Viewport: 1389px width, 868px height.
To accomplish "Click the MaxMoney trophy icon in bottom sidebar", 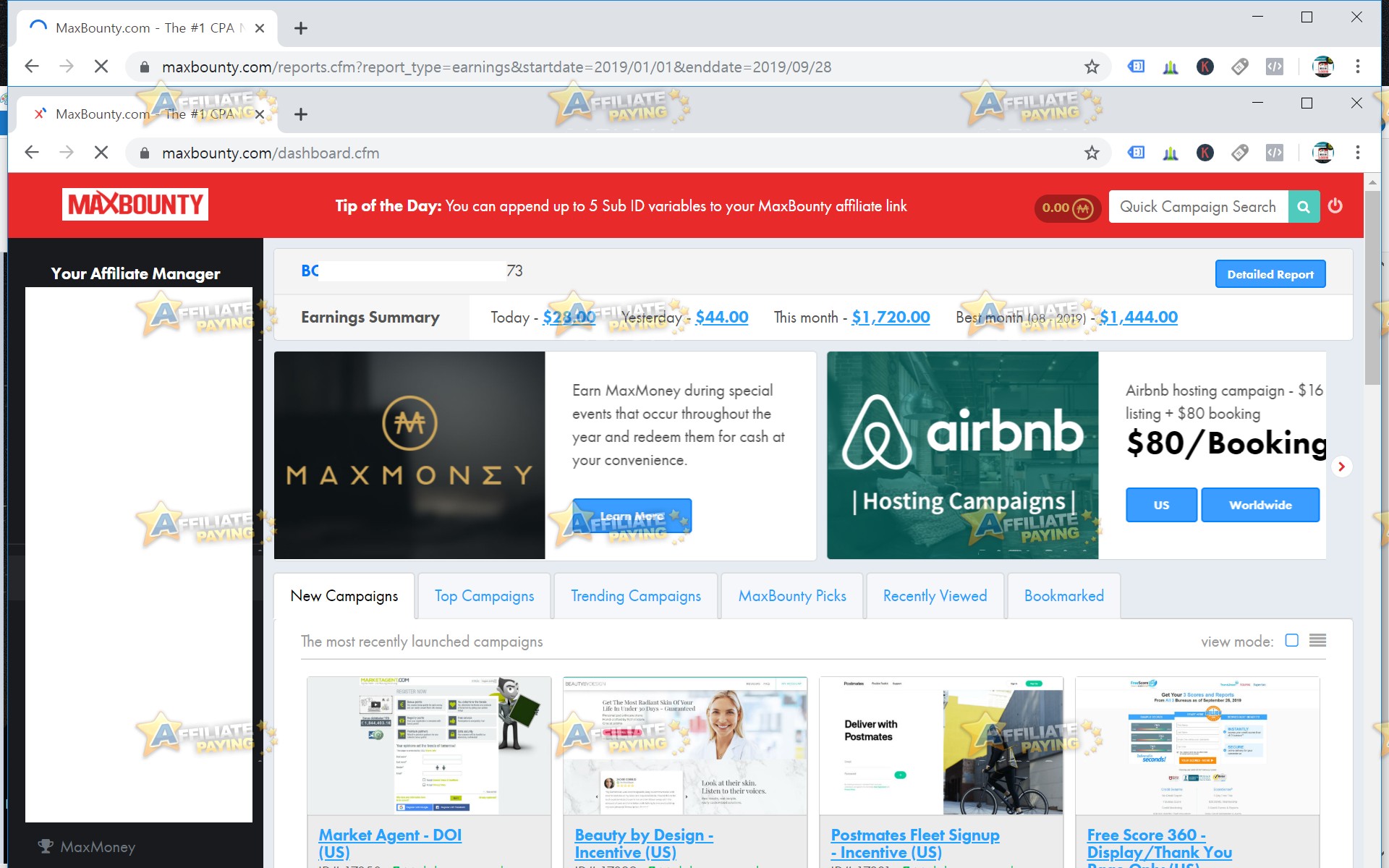I will pos(46,846).
